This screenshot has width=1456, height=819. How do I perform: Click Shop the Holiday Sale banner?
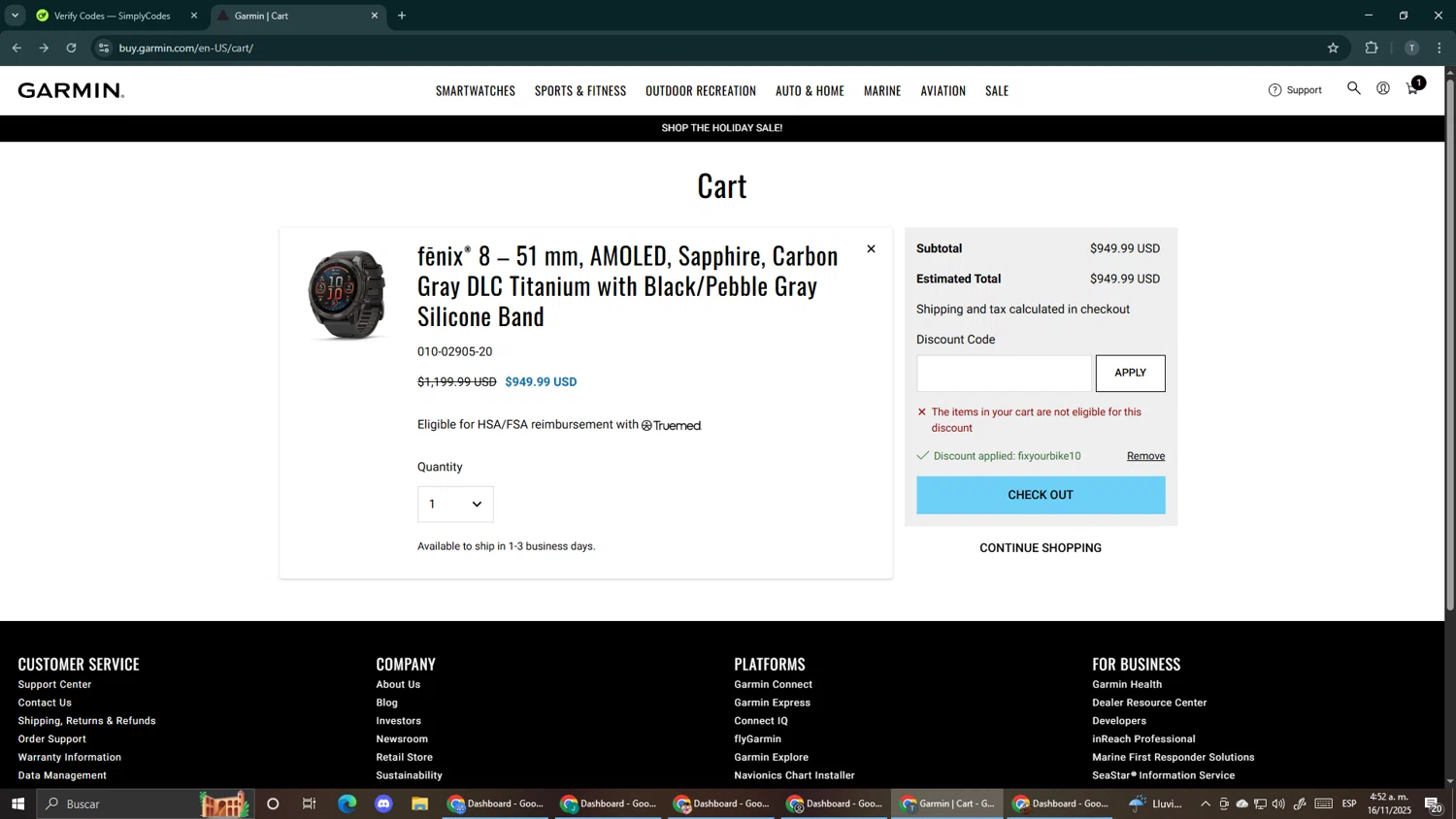[x=722, y=128]
